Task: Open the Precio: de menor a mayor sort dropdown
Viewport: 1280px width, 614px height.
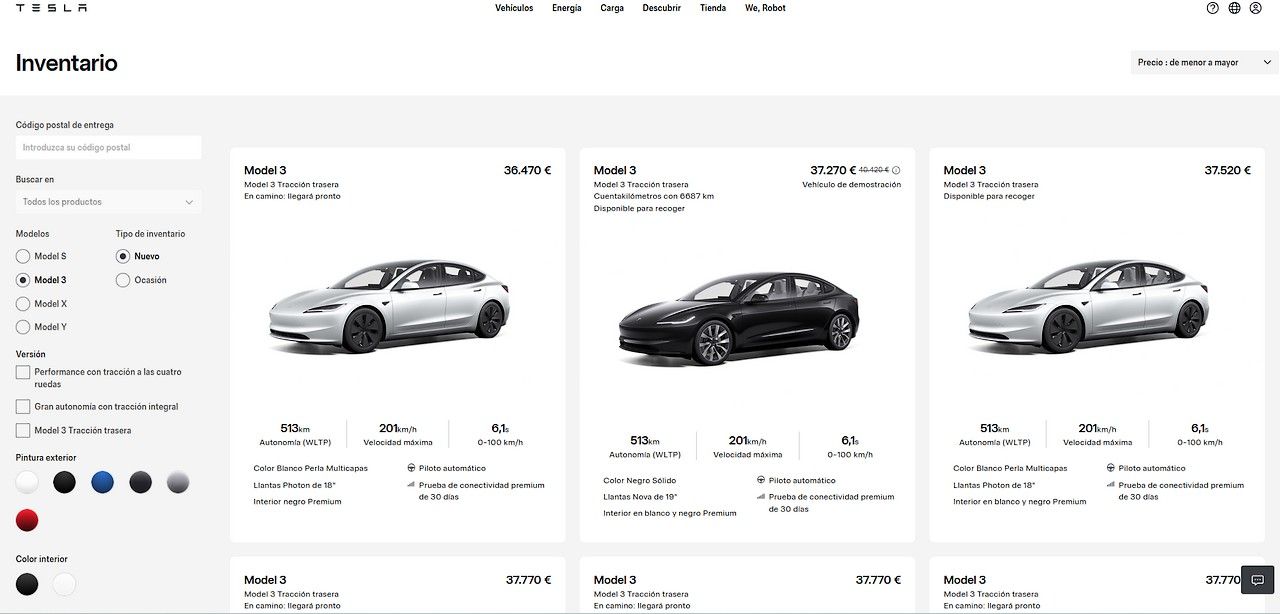Action: tap(1204, 62)
